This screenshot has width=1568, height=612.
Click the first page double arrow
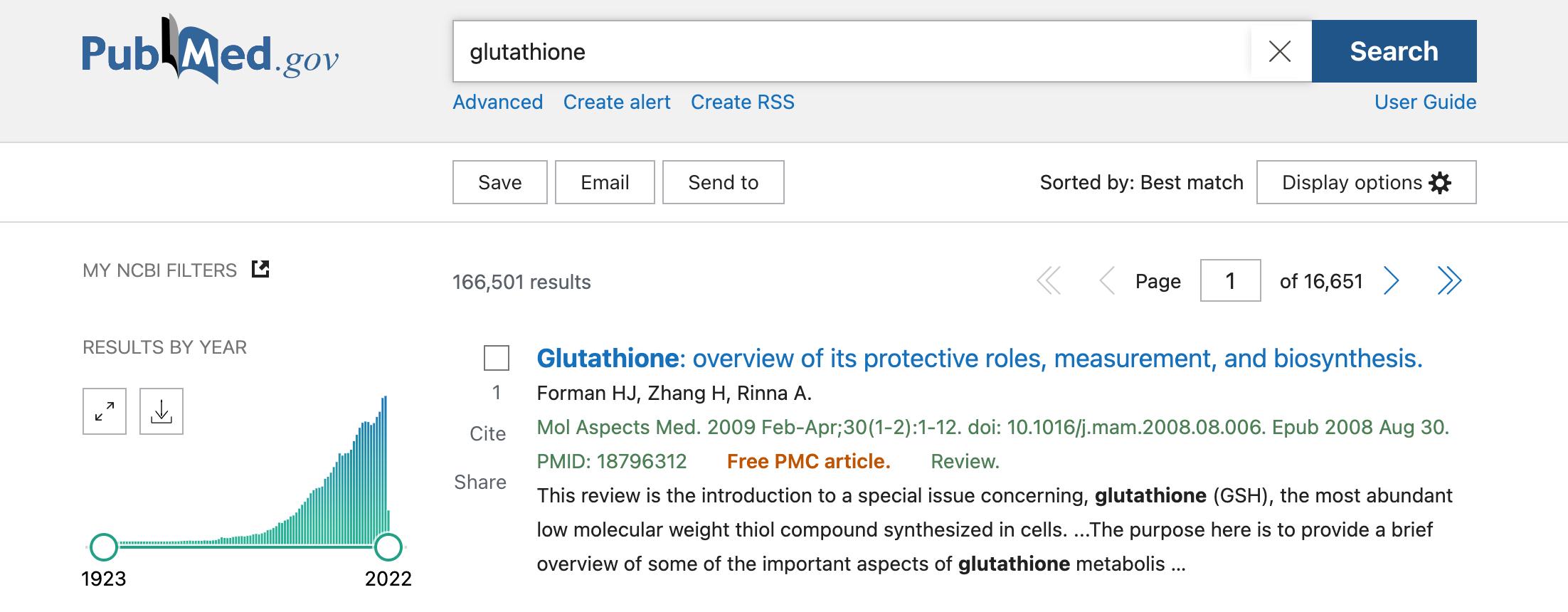[1049, 281]
